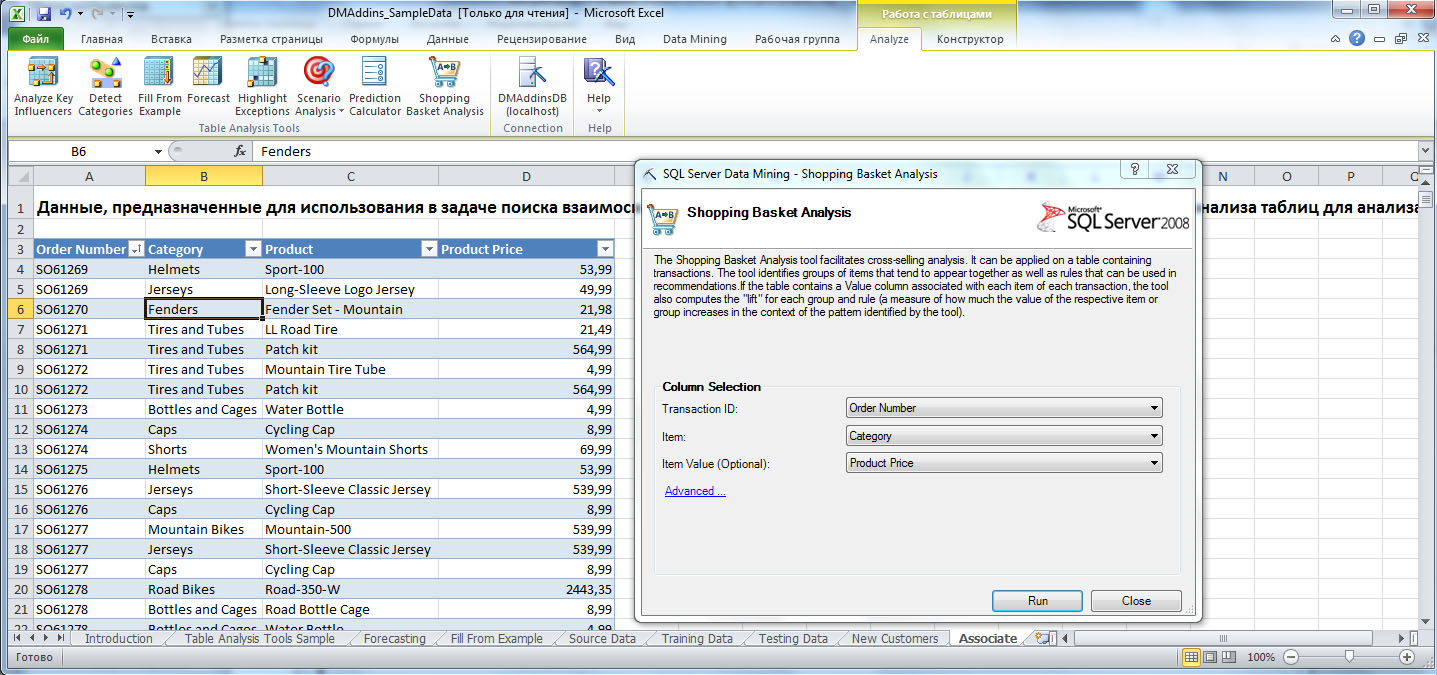Image resolution: width=1437 pixels, height=675 pixels.
Task: Open the Item combo box
Action: pyautogui.click(x=1004, y=436)
